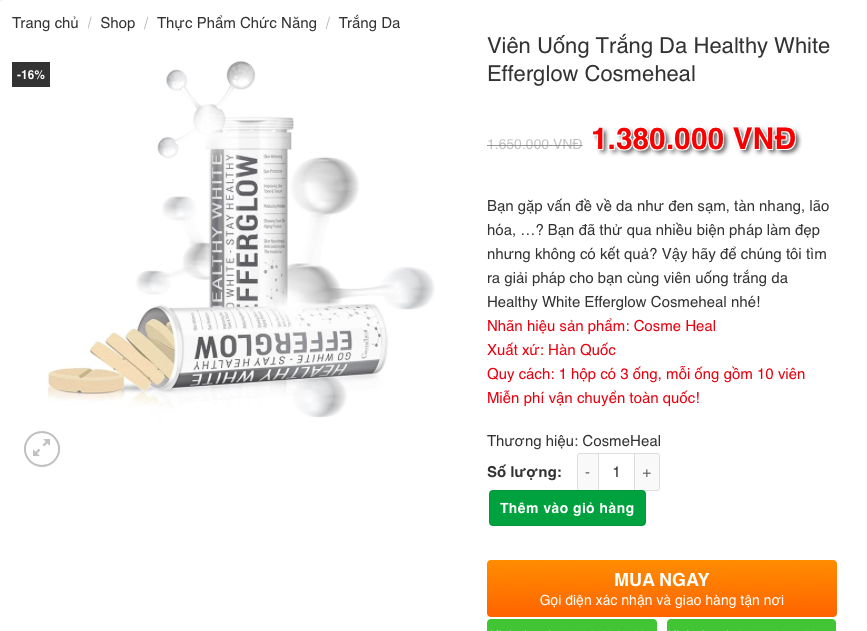Screen dimensions: 867x631
Task: Click the right green button below MUA NGAY
Action: coord(751,625)
